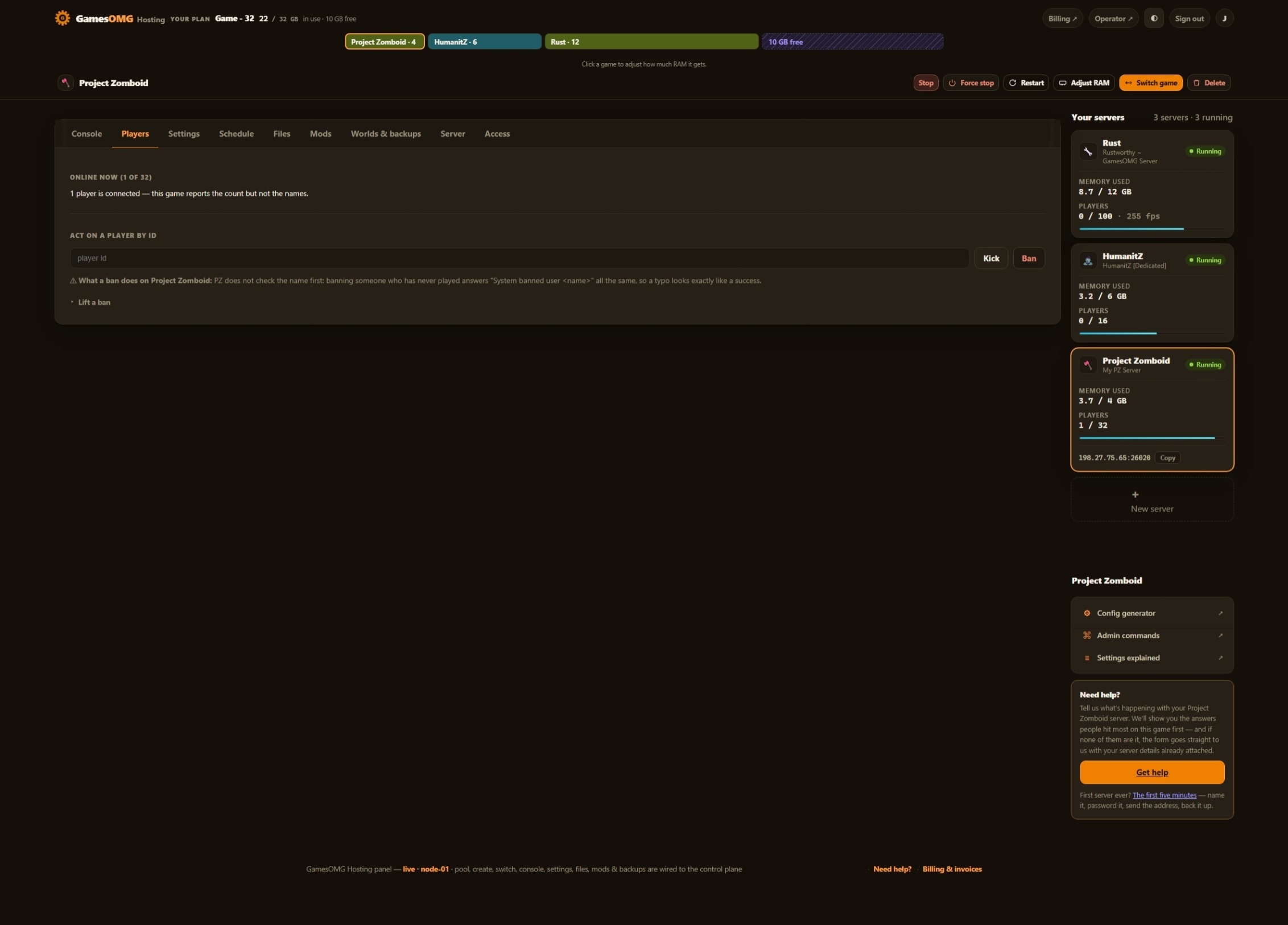Open the footer Billing & invoices link
Image resolution: width=1288 pixels, height=925 pixels.
pyautogui.click(x=952, y=869)
